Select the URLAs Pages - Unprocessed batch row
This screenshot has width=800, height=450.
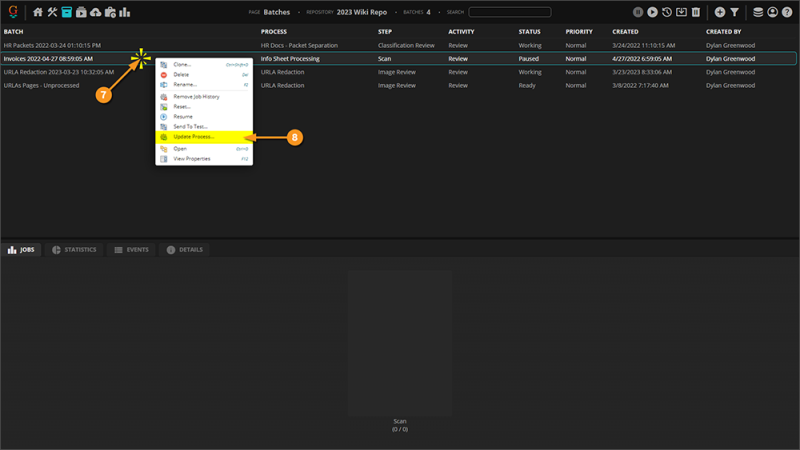[398, 85]
